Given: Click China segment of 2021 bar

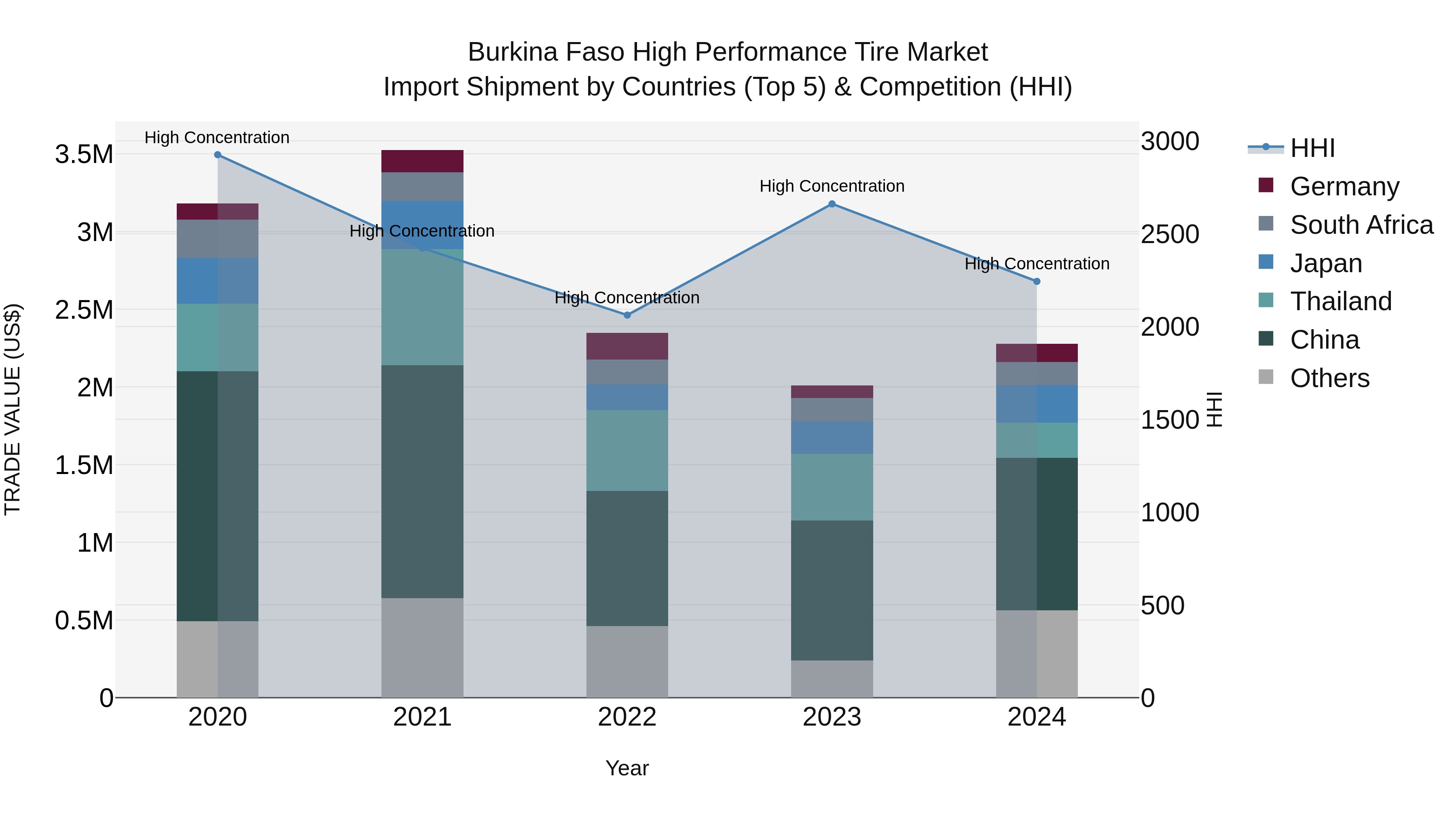Looking at the screenshot, I should (422, 482).
